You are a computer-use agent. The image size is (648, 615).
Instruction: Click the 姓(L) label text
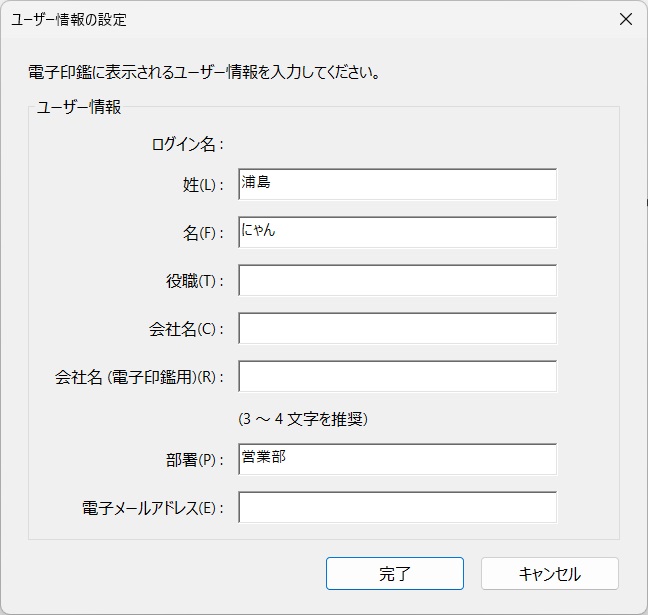[198, 185]
